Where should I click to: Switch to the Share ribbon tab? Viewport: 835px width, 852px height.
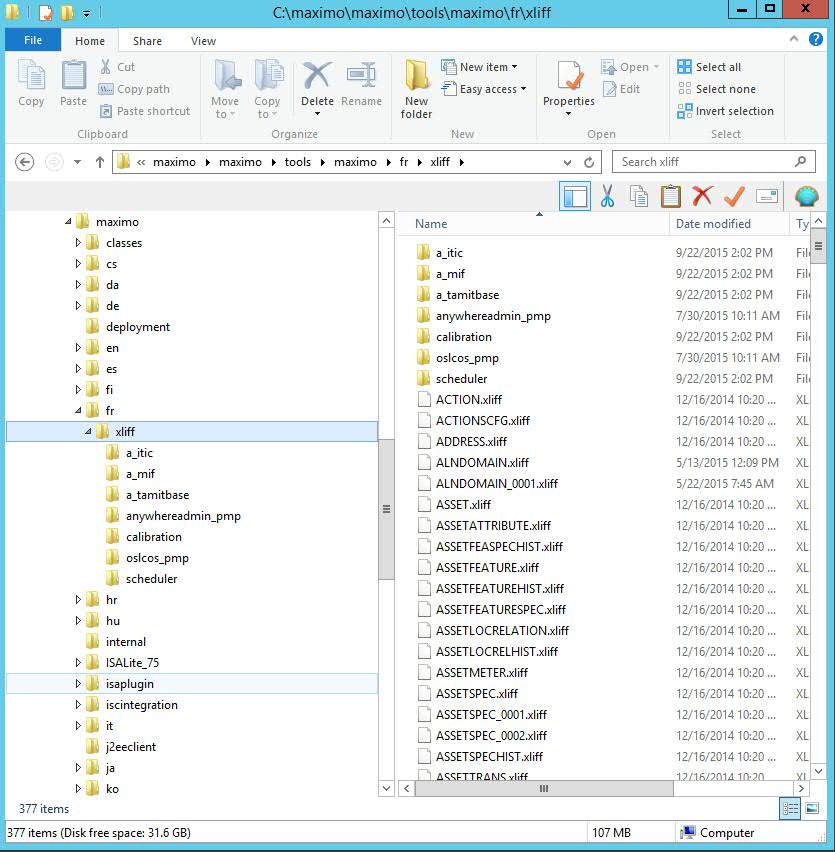(147, 41)
